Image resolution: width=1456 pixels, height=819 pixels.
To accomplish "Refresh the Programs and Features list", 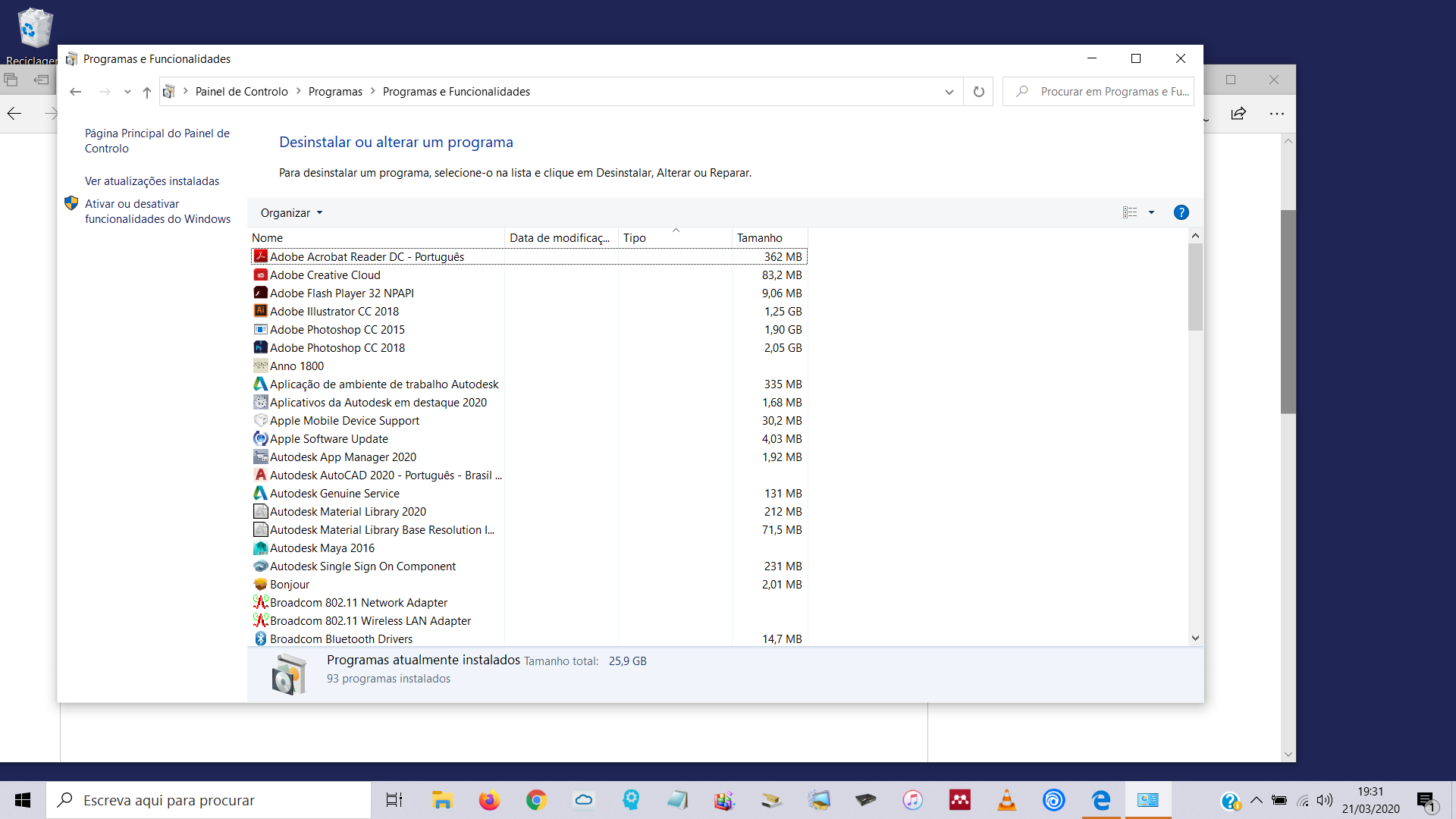I will (x=979, y=92).
